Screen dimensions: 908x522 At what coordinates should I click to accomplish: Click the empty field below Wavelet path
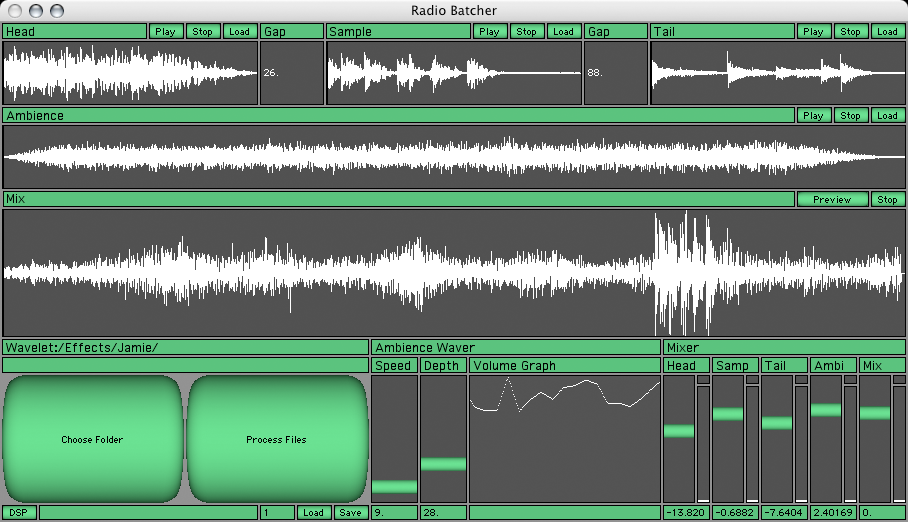(185, 365)
